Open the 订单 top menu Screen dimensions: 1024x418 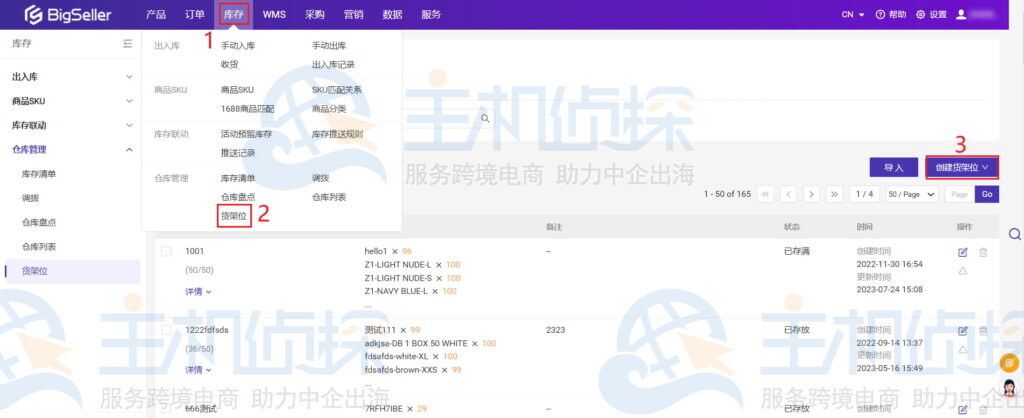(195, 14)
